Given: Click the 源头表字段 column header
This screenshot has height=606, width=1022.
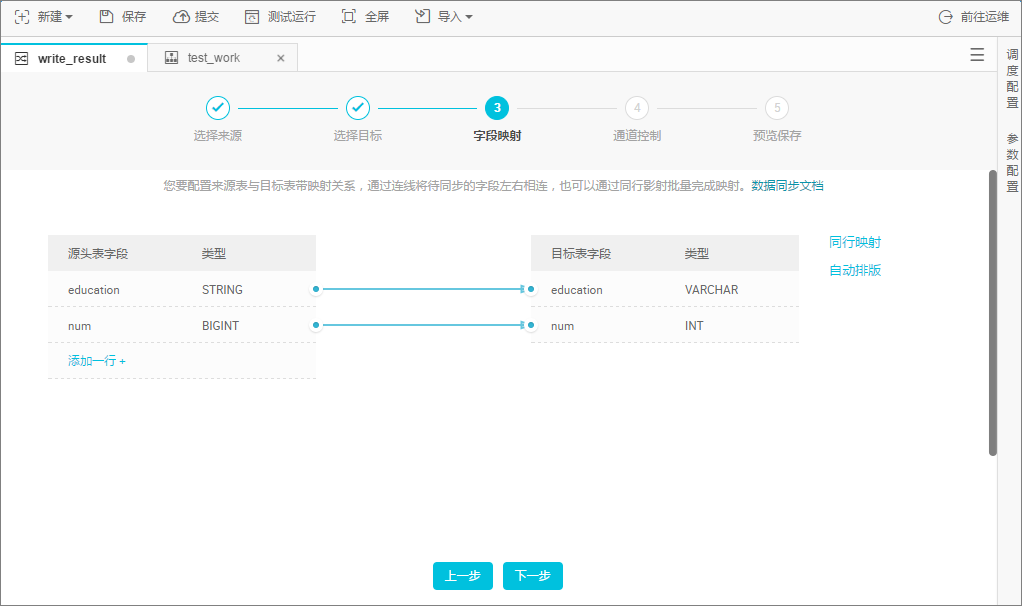Looking at the screenshot, I should [x=98, y=253].
